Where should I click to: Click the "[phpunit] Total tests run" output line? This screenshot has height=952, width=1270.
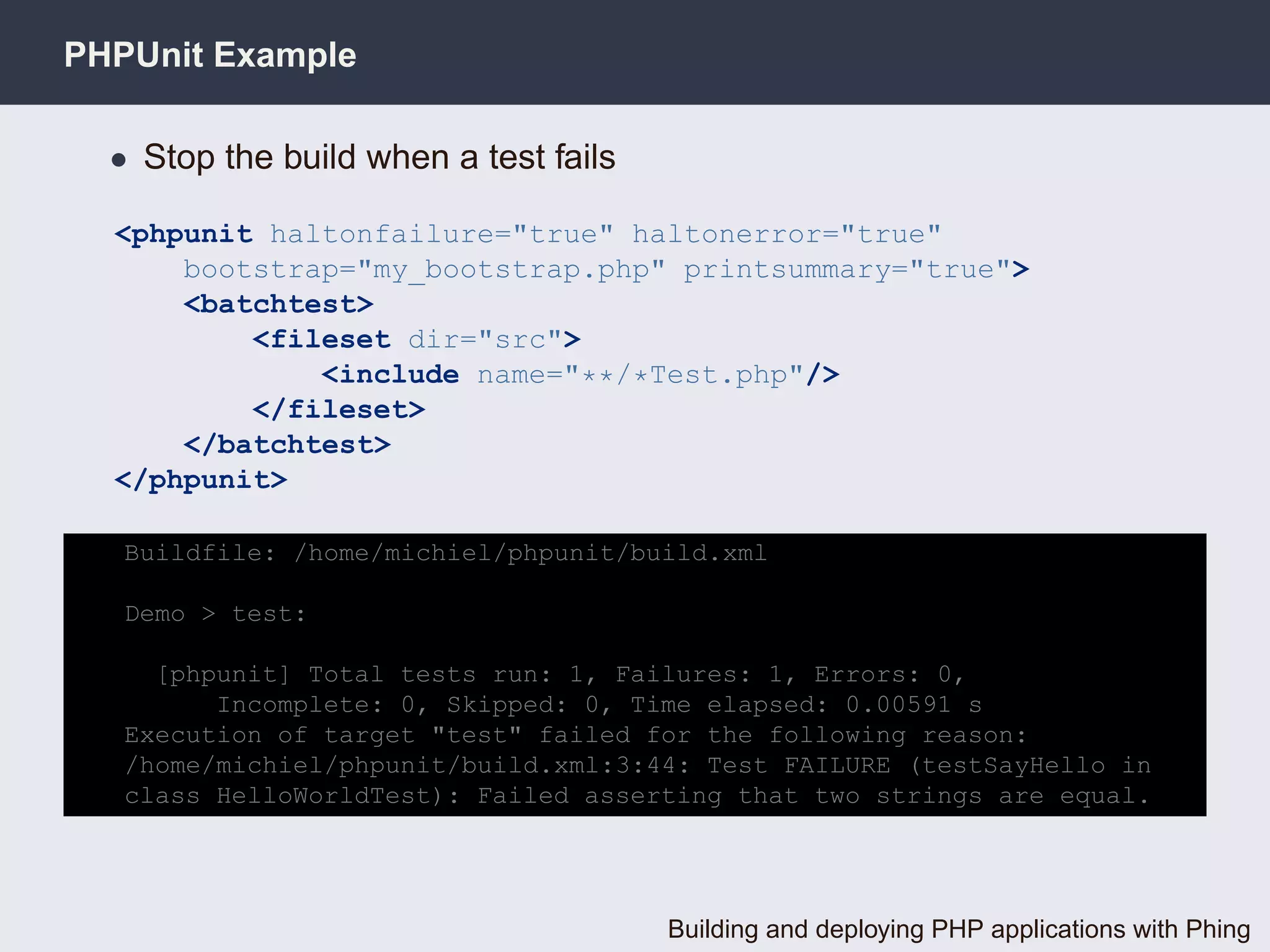point(561,674)
